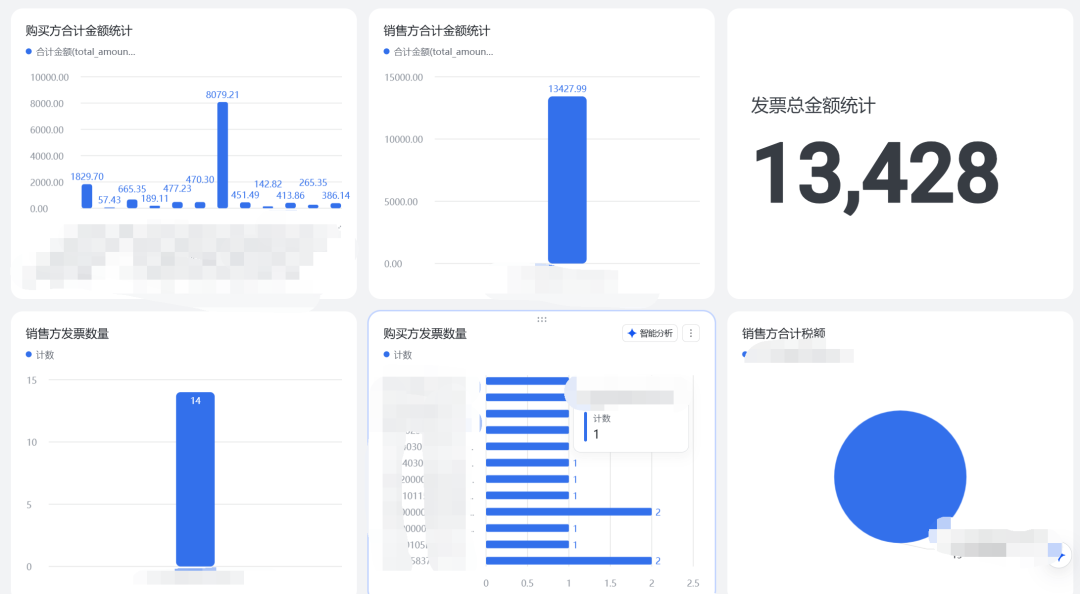Click the 5000.00 axis label

(x=404, y=202)
